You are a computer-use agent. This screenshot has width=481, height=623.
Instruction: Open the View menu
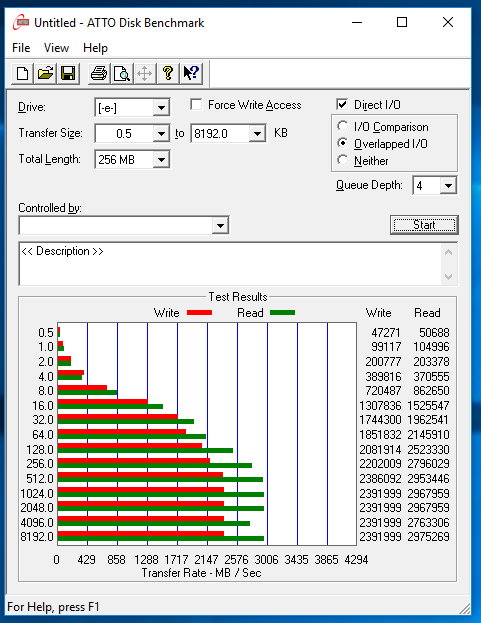(x=56, y=48)
